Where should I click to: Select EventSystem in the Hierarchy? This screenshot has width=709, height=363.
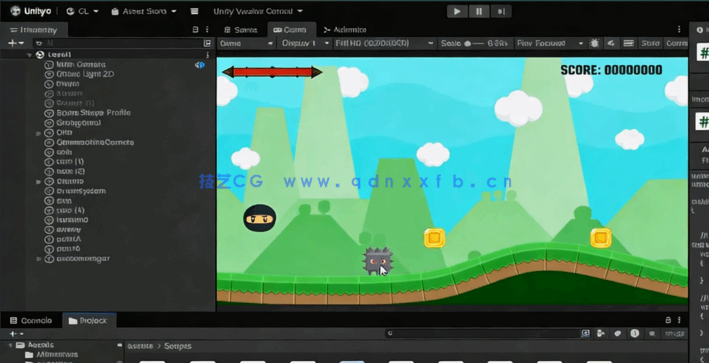pyautogui.click(x=81, y=191)
